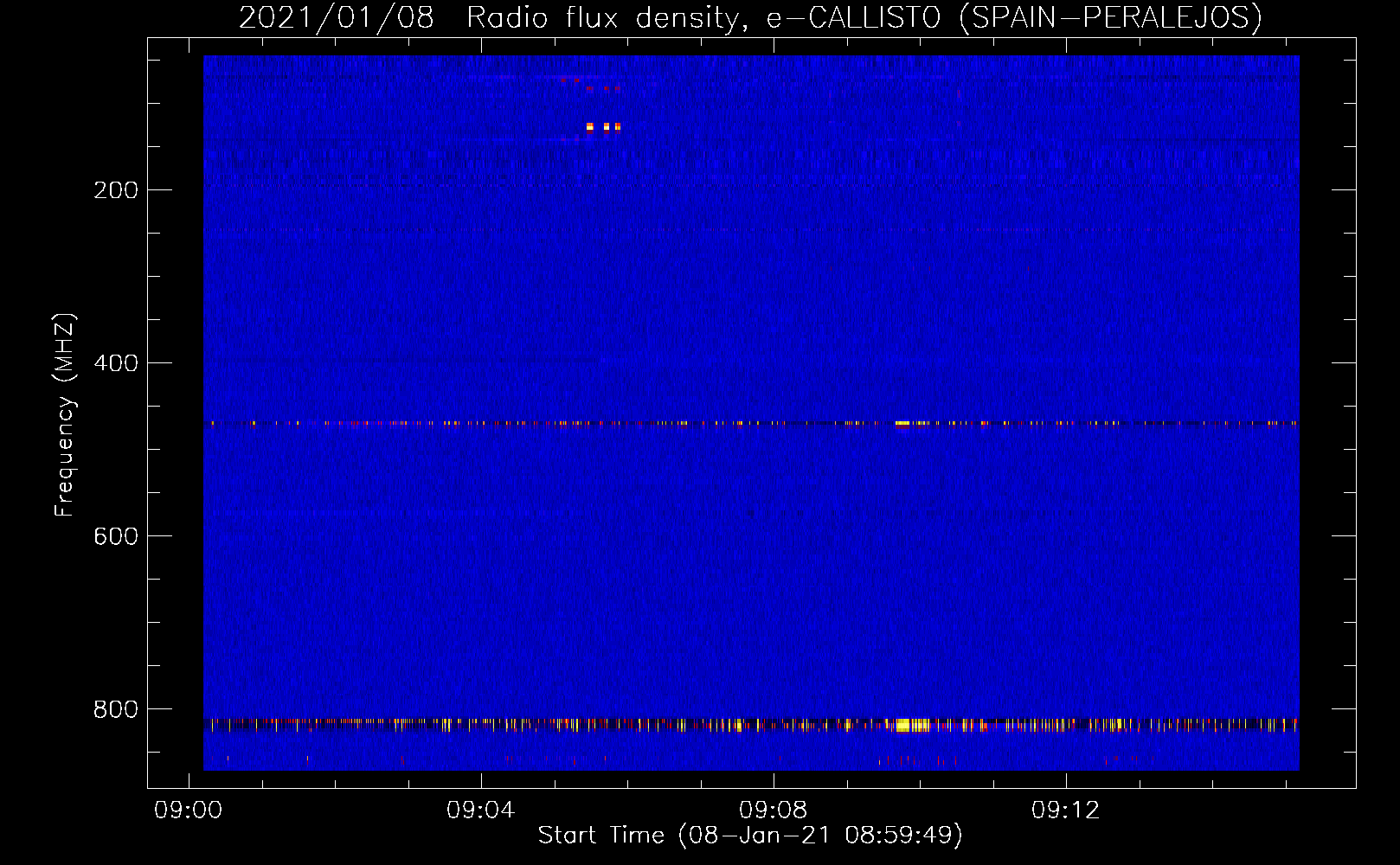This screenshot has width=1400, height=865.
Task: Click the '09:08' time tick label
Action: coord(774,811)
